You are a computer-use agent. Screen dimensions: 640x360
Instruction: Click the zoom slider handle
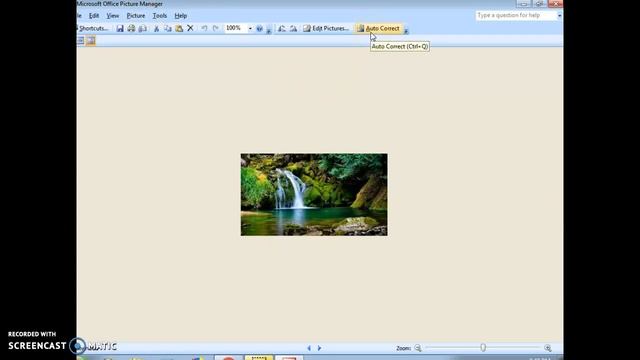[483, 348]
